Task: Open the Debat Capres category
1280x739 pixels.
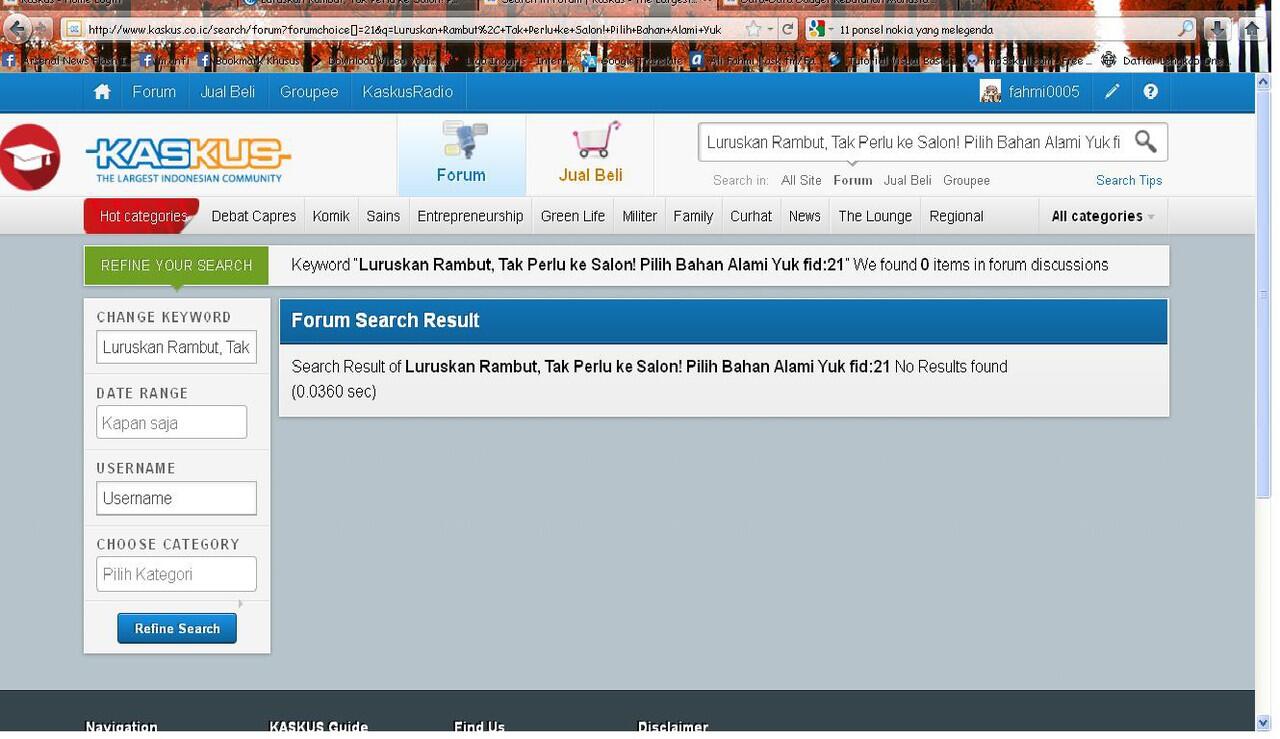Action: pos(254,216)
